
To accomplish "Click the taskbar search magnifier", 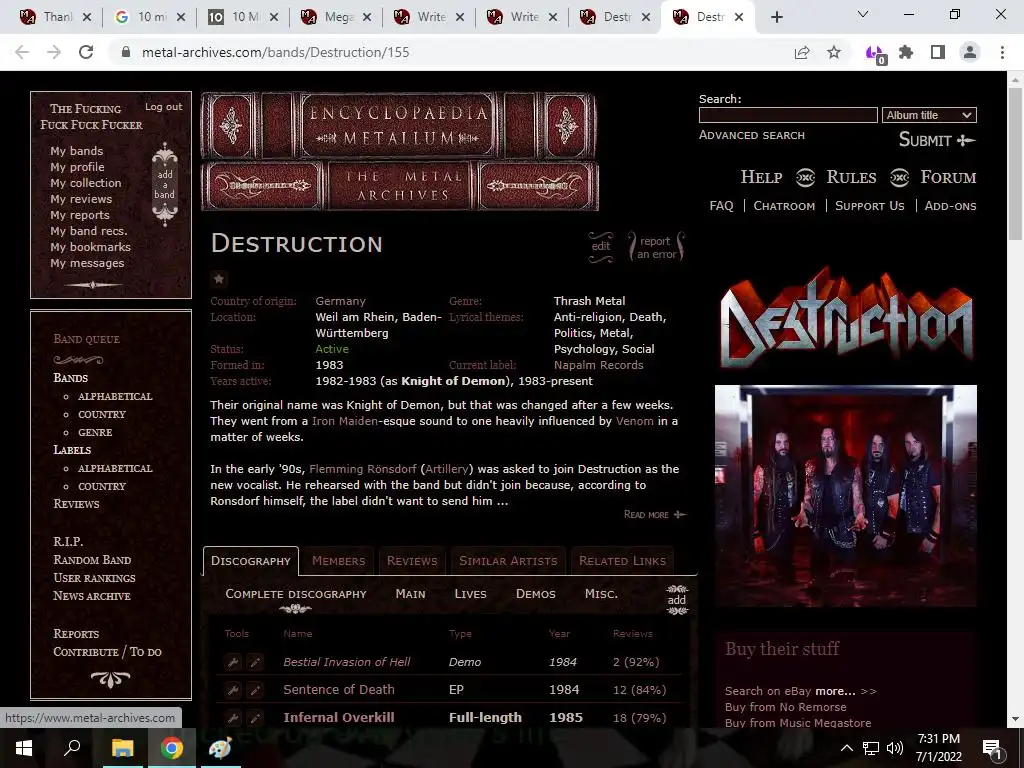I will click(72, 748).
